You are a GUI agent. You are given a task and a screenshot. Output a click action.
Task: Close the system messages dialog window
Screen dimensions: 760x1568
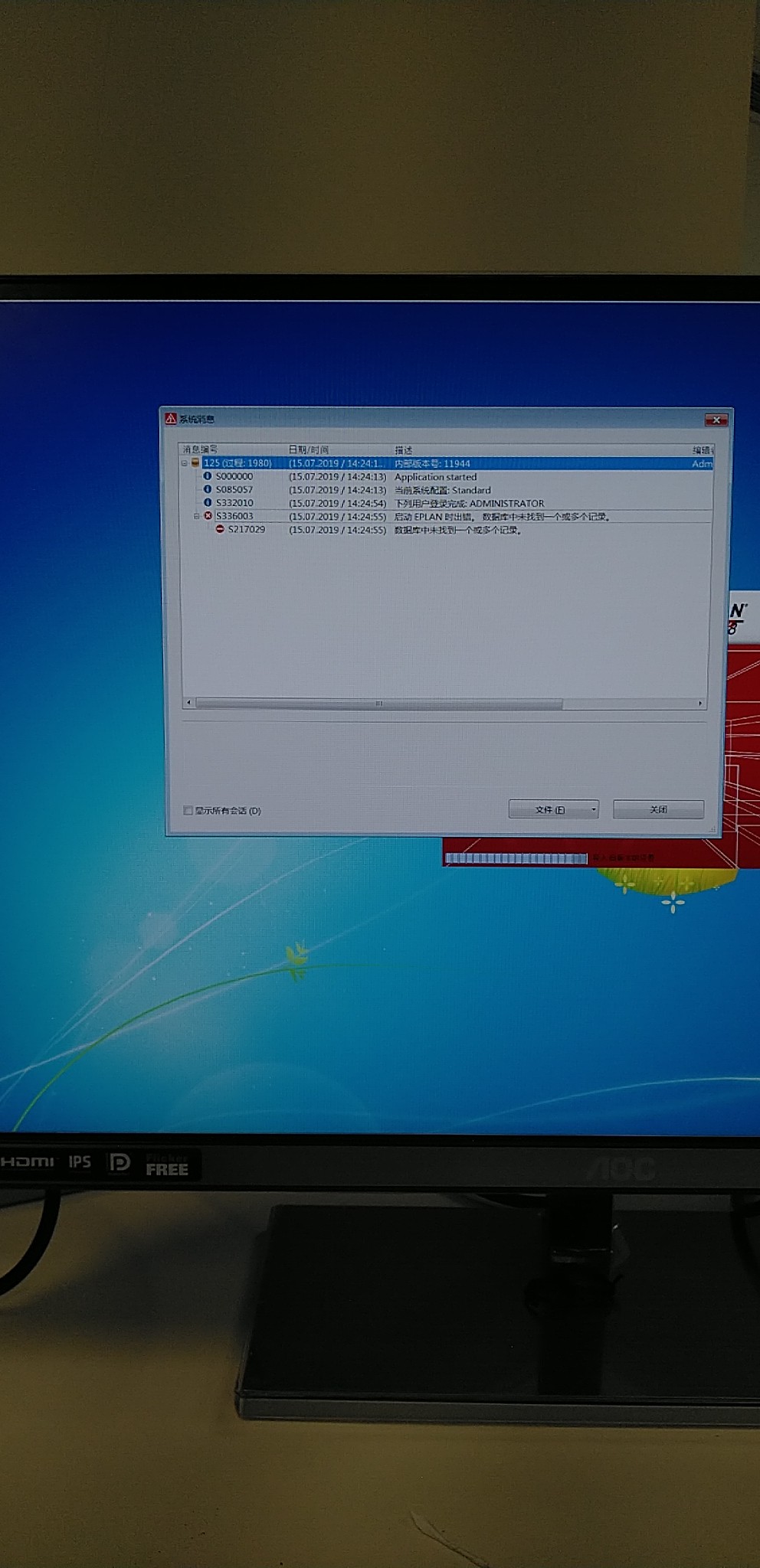tap(716, 420)
